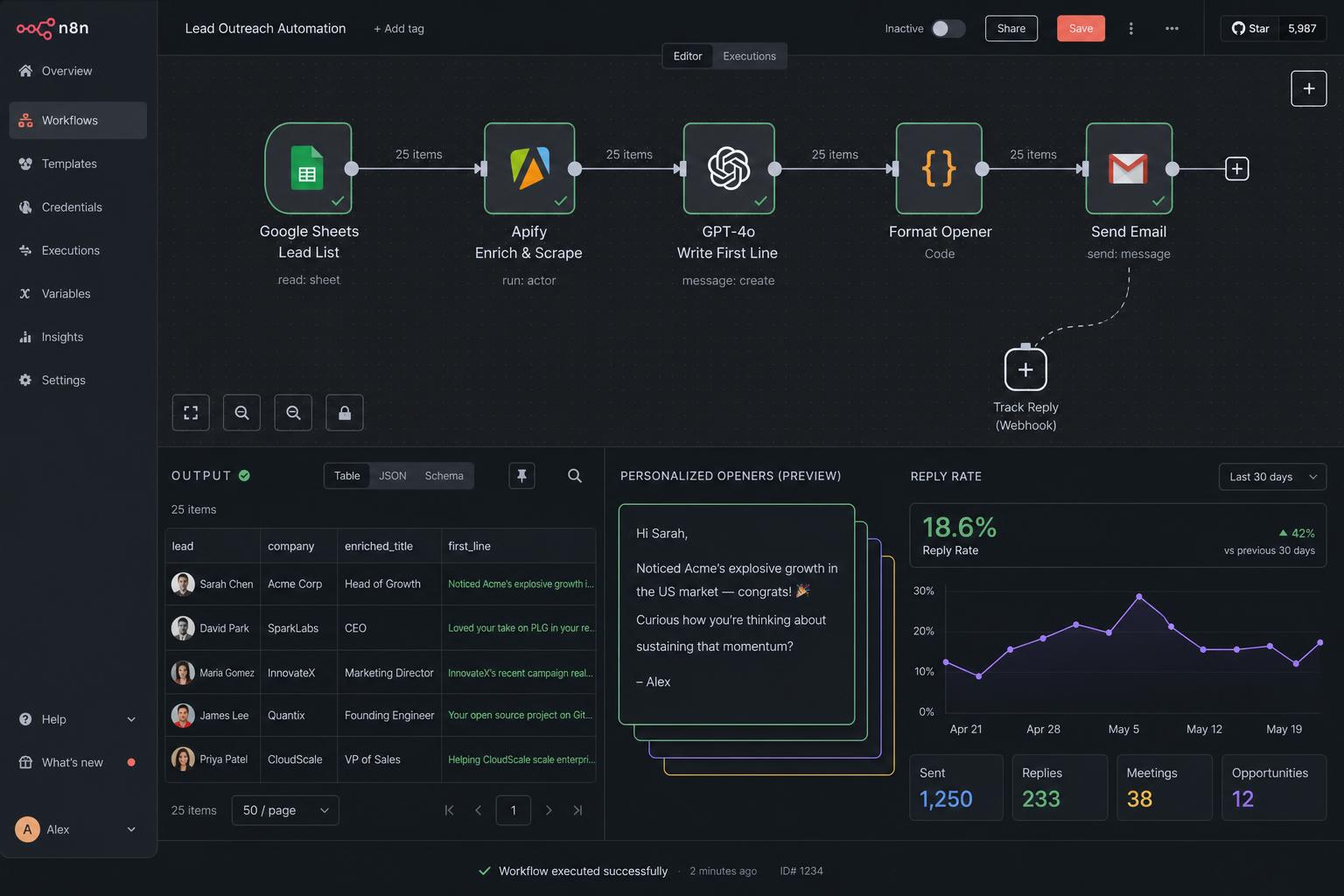Click the GitHub Star button

pos(1250,29)
